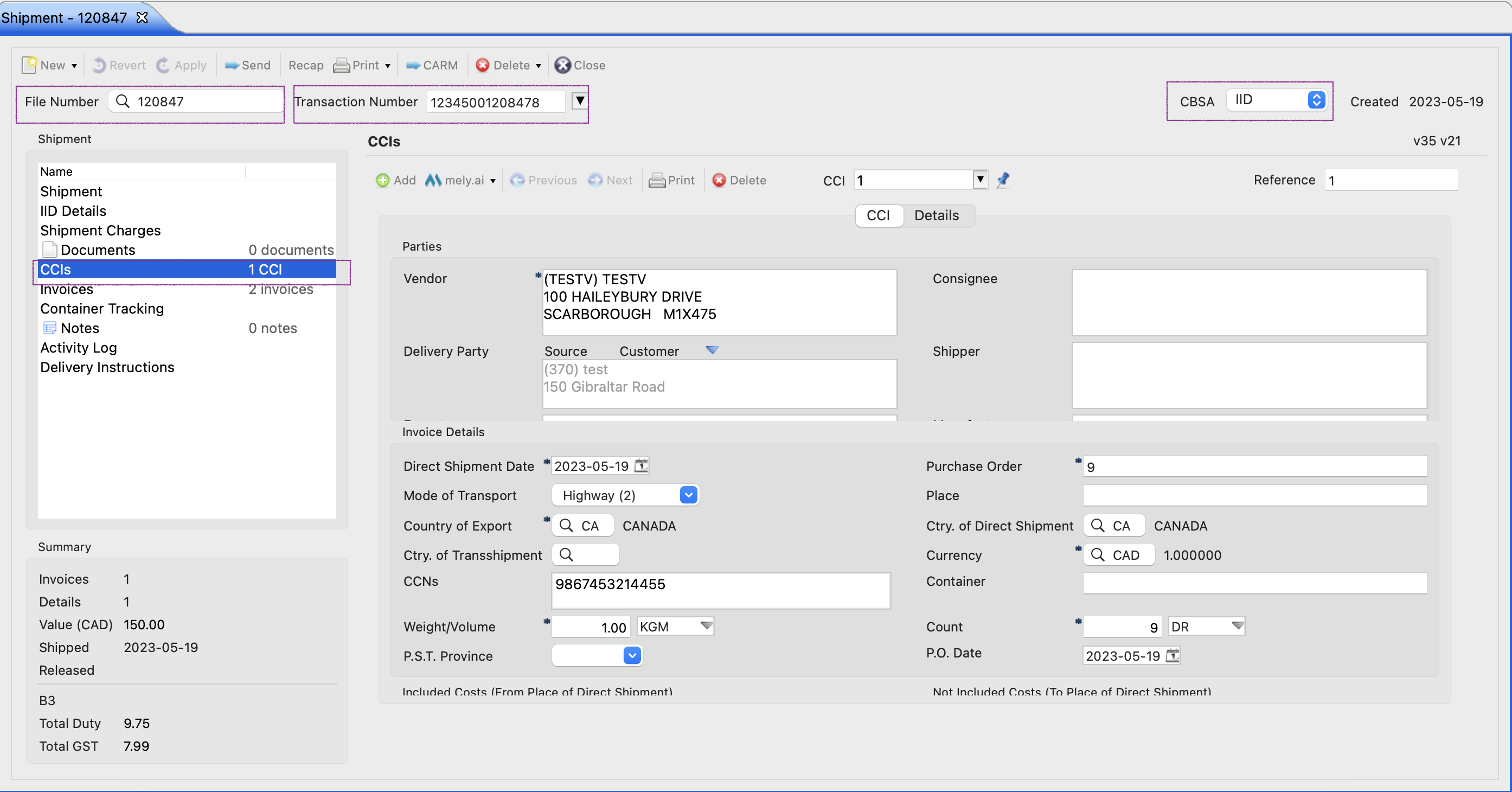This screenshot has width=1512, height=792.
Task: Click the File Number search field
Action: 196,101
